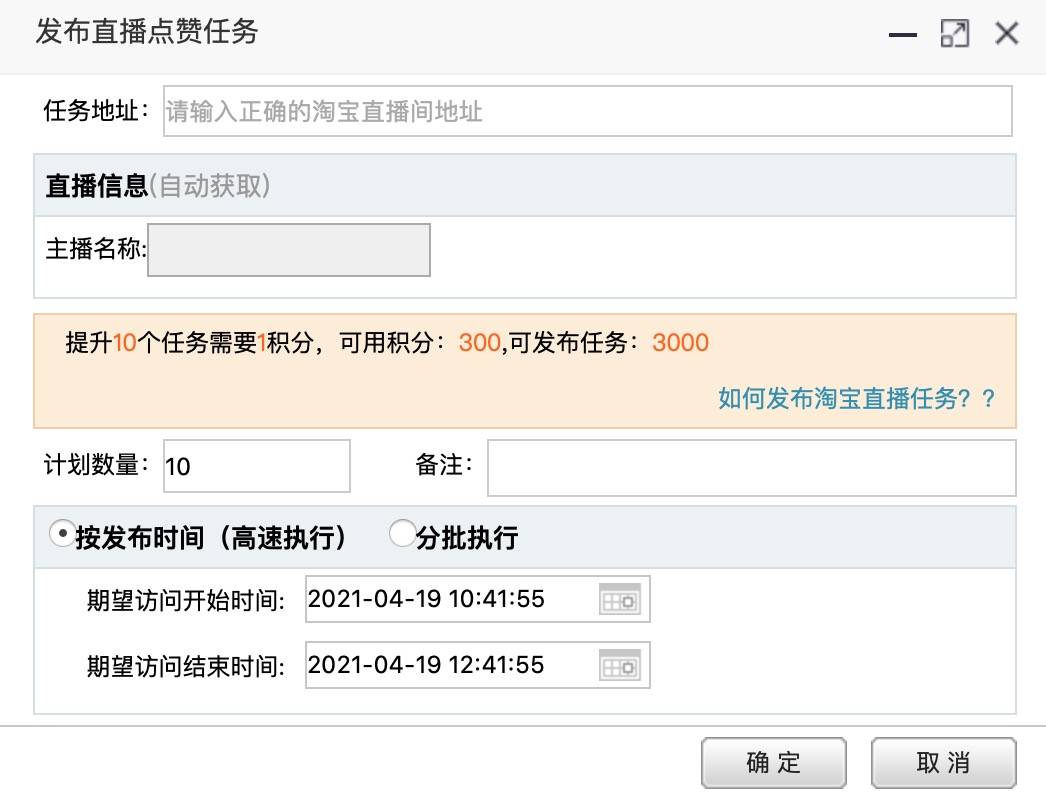
Task: Click the 取消 button
Action: click(x=944, y=763)
